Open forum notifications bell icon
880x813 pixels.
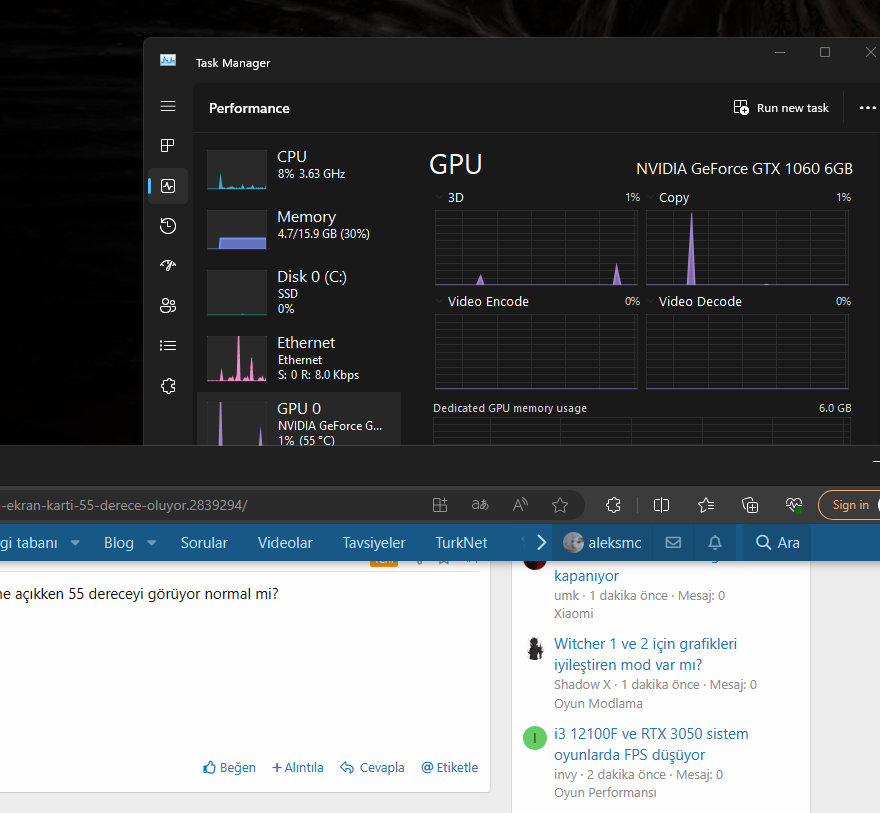click(x=714, y=543)
